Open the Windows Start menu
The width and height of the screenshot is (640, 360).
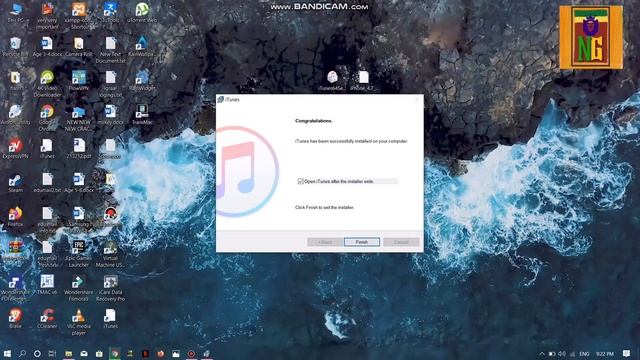tap(7, 353)
